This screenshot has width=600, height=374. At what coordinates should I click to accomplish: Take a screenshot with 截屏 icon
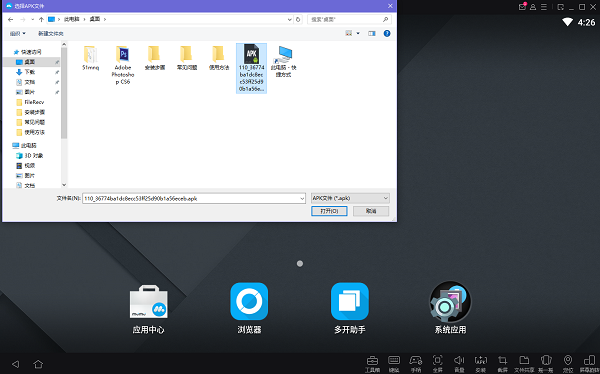502,363
